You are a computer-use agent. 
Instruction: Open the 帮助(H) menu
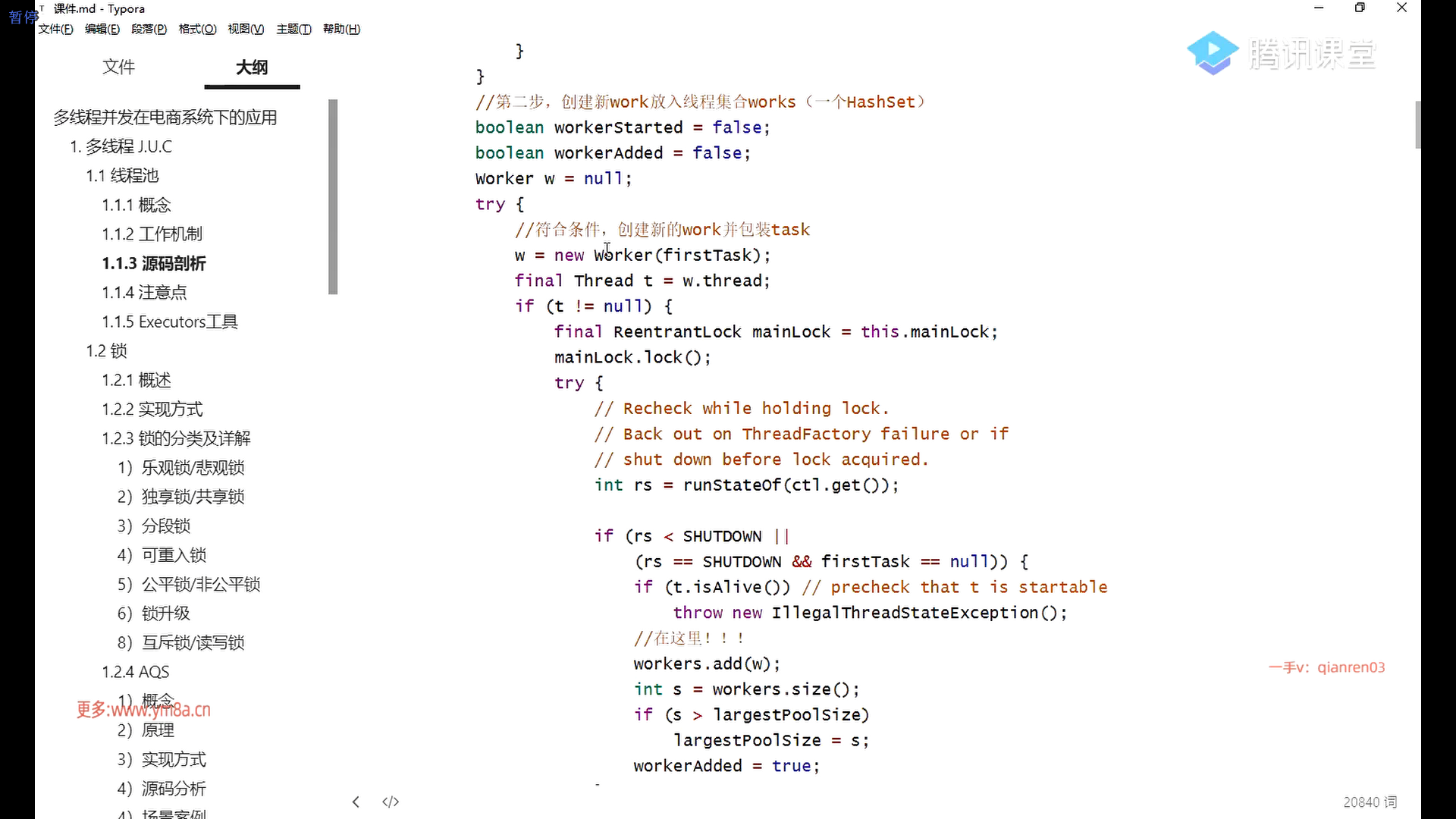341,29
